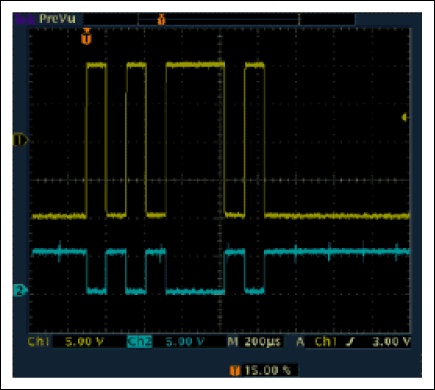Screen dimensions: 435x390
Task: Click the widest cyan Ch2 low pulse
Action: coord(195,291)
